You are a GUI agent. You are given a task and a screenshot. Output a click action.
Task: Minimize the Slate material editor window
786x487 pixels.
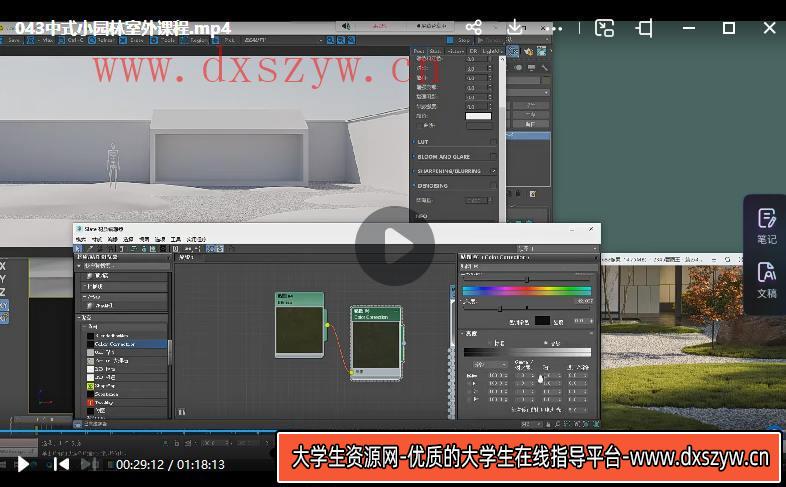572,229
